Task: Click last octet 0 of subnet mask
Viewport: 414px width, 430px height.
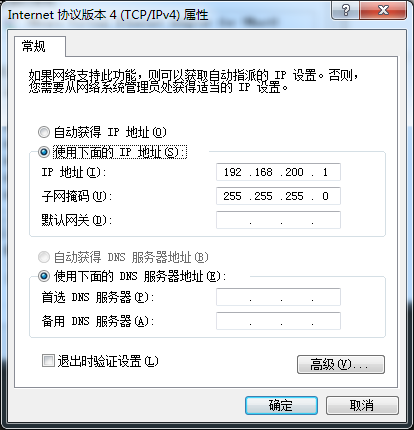Action: click(x=325, y=196)
